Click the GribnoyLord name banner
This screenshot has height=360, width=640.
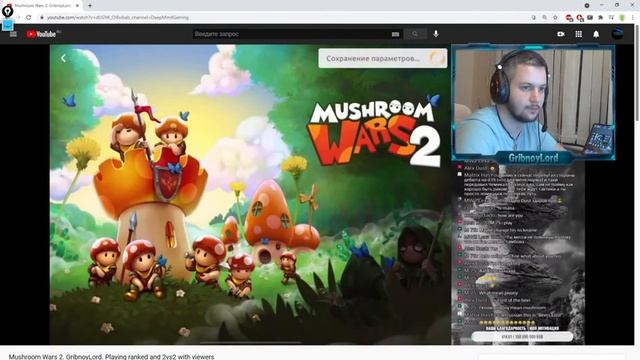coord(533,158)
